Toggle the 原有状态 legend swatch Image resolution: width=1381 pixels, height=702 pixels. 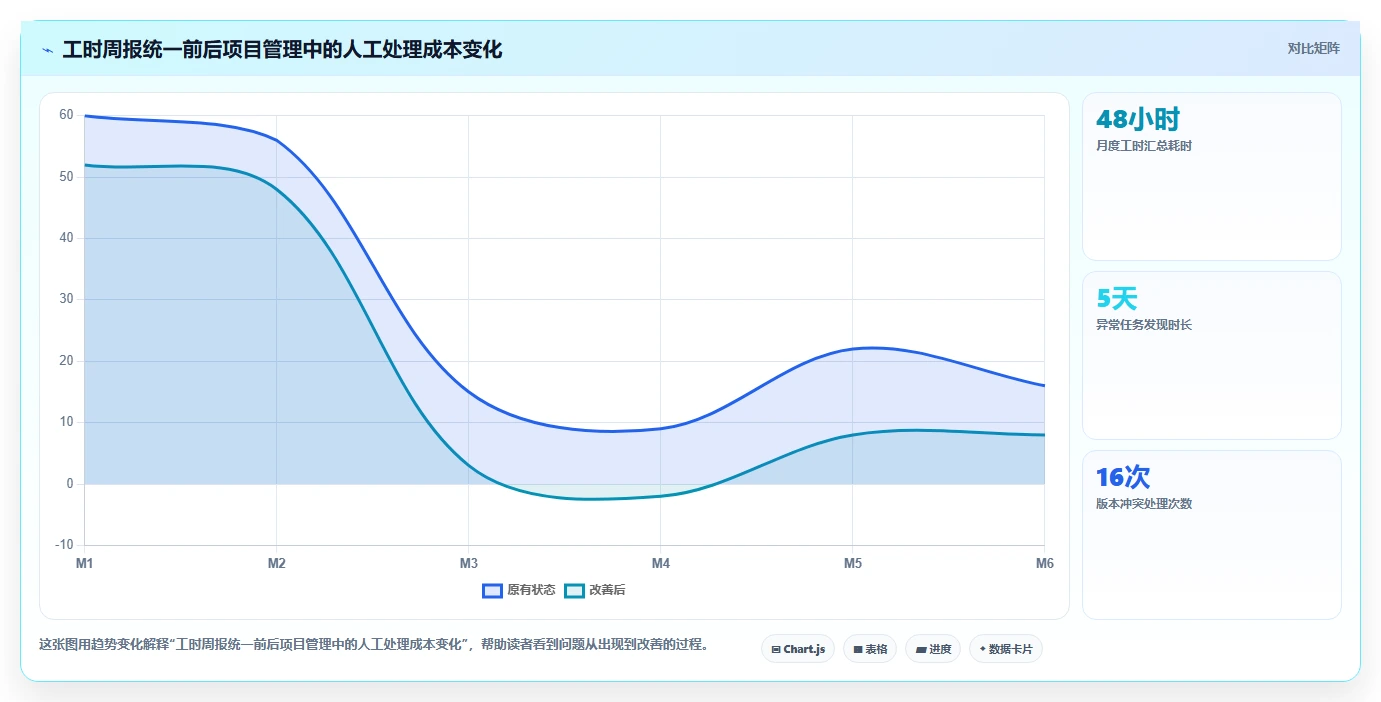[x=492, y=590]
